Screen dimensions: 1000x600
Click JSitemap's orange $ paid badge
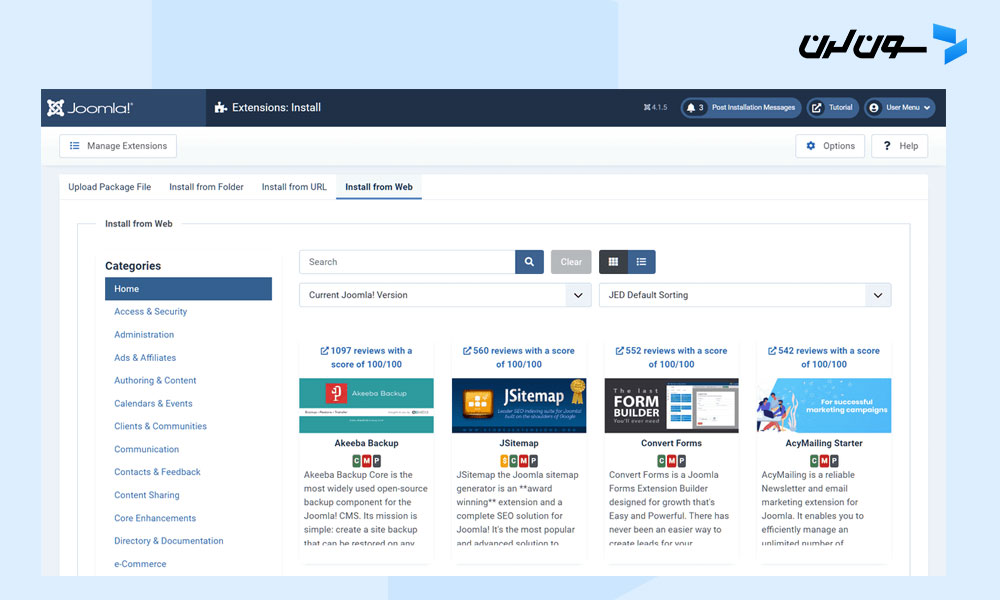coord(504,460)
